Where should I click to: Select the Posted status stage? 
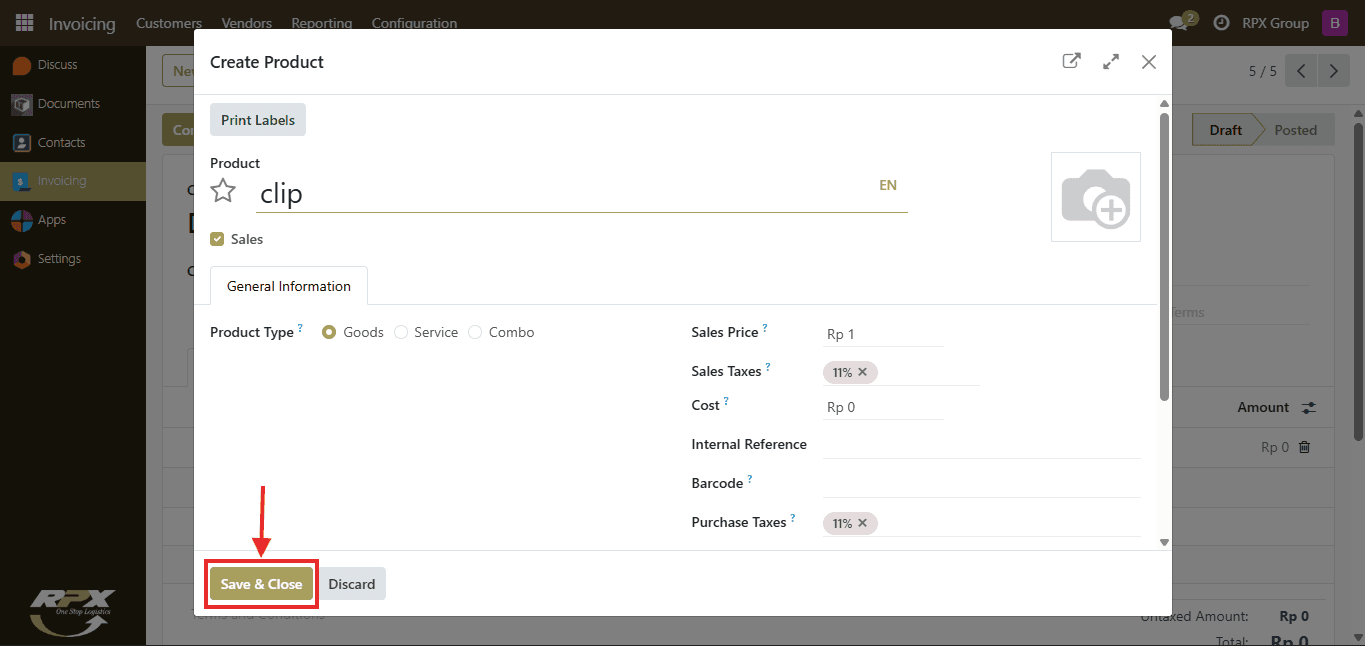(1296, 130)
